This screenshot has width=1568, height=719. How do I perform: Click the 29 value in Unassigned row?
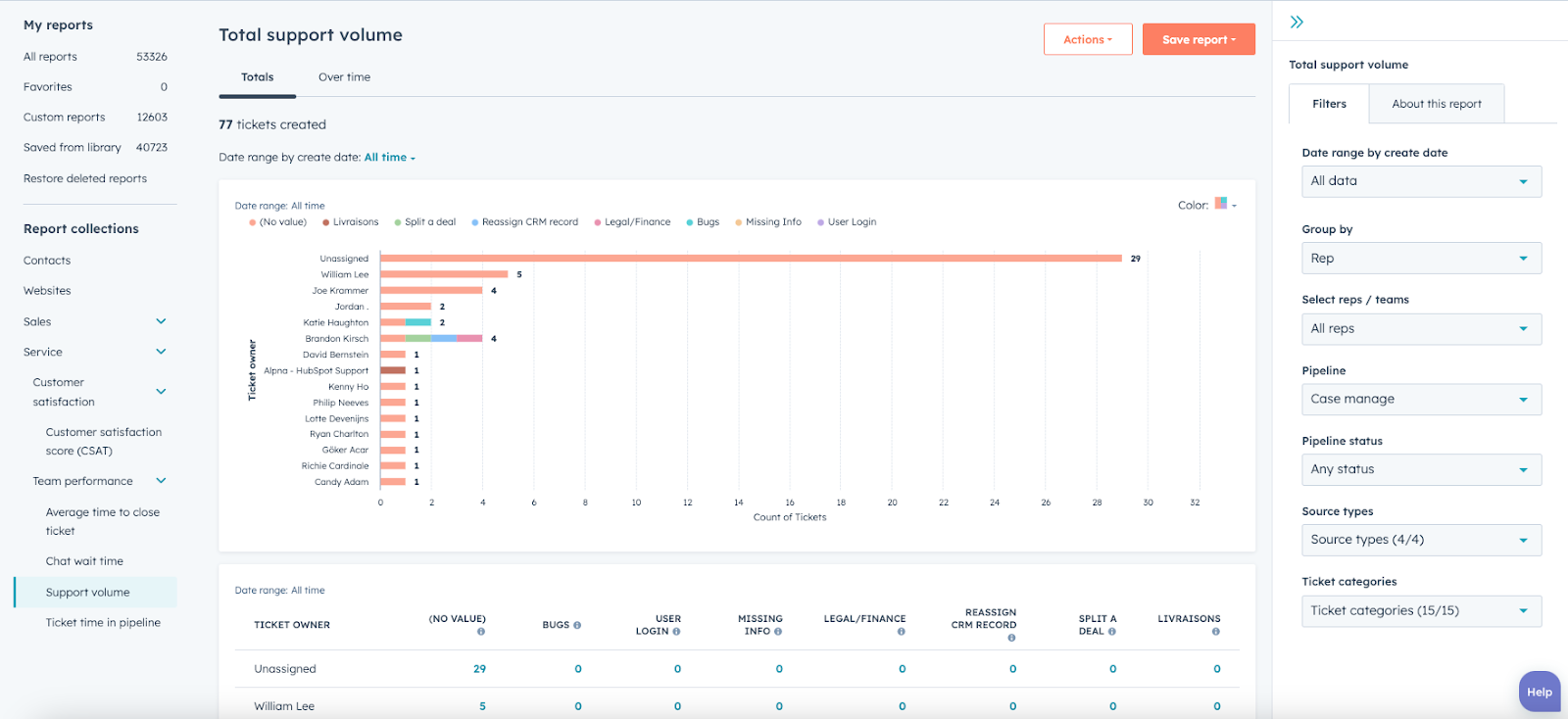pyautogui.click(x=479, y=669)
